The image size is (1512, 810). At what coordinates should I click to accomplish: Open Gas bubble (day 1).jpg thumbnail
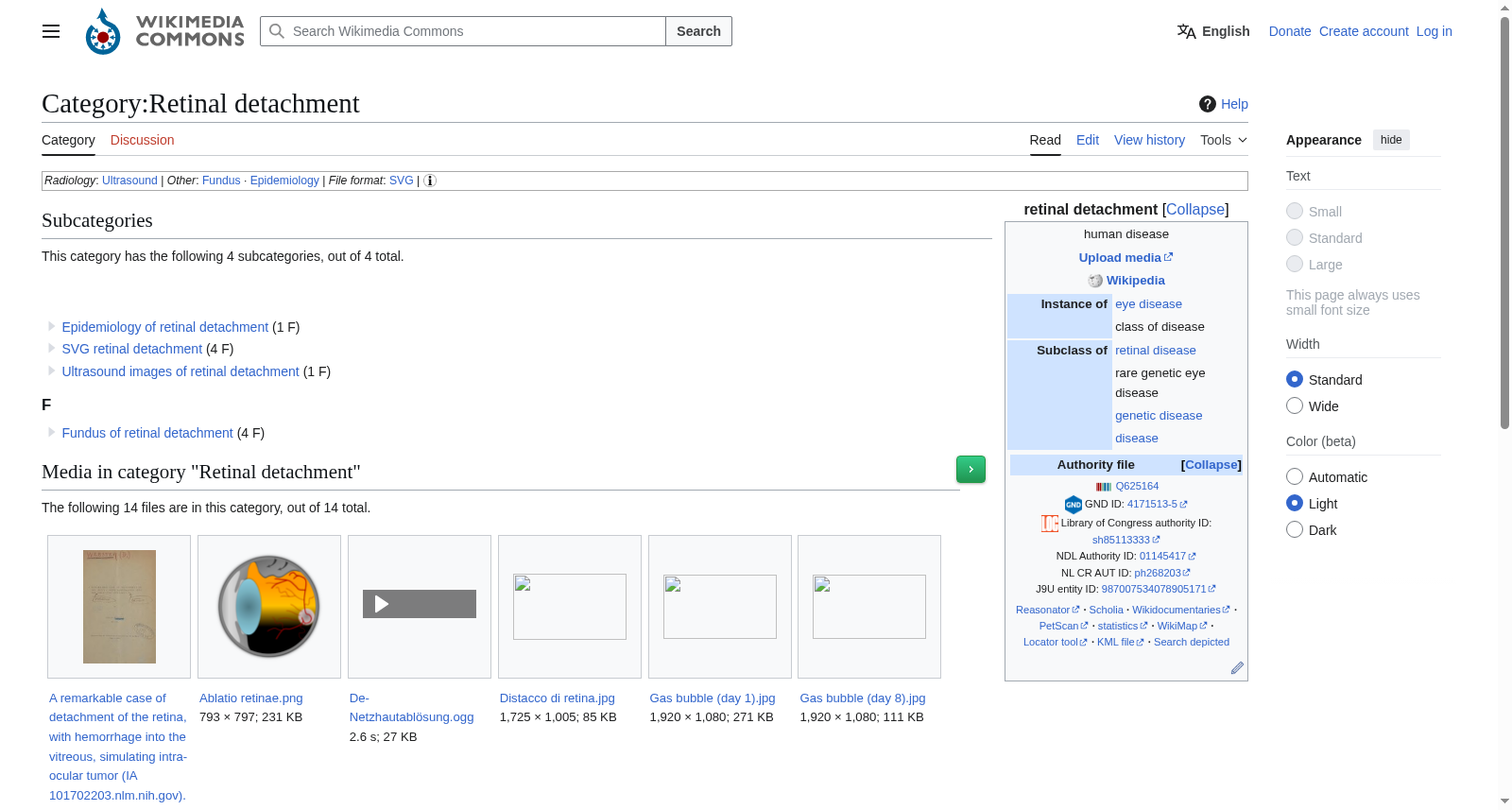pyautogui.click(x=720, y=607)
